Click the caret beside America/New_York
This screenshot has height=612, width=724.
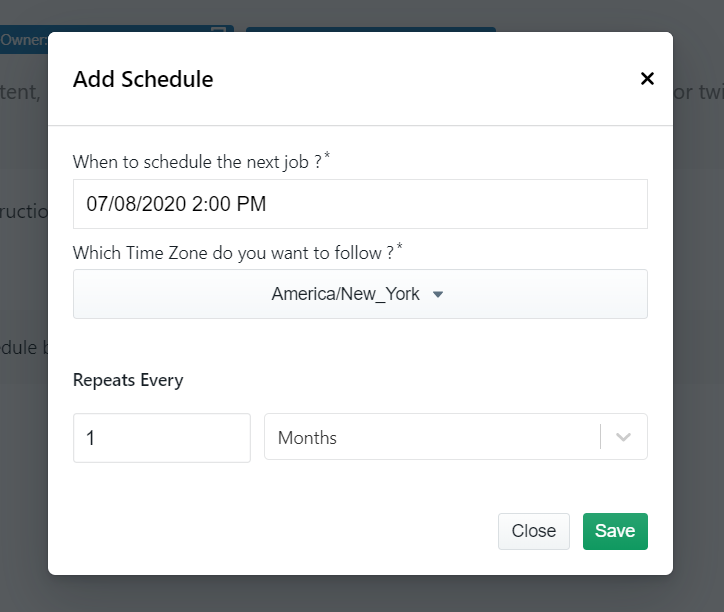click(x=438, y=294)
